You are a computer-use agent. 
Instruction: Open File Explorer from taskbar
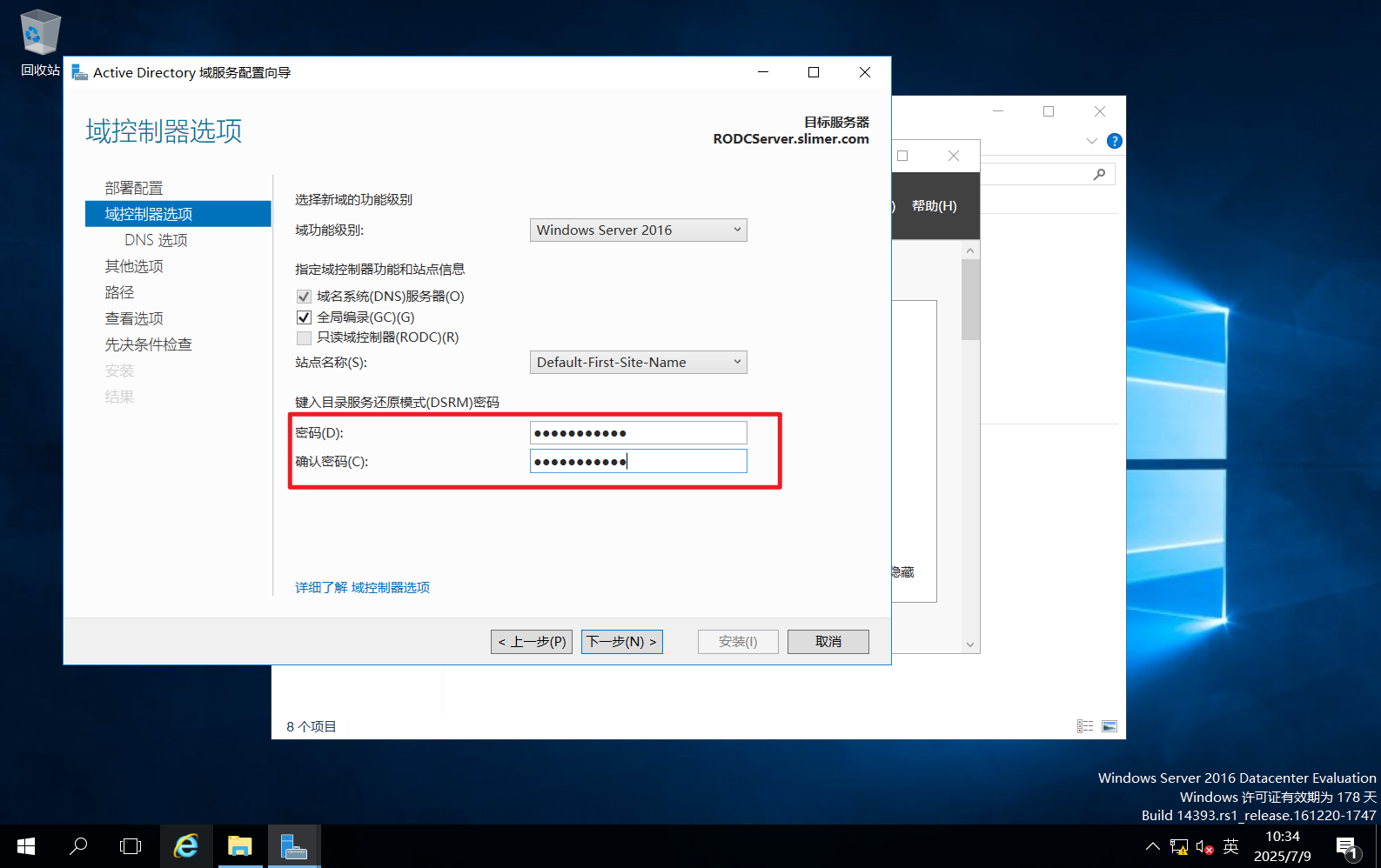pos(239,846)
